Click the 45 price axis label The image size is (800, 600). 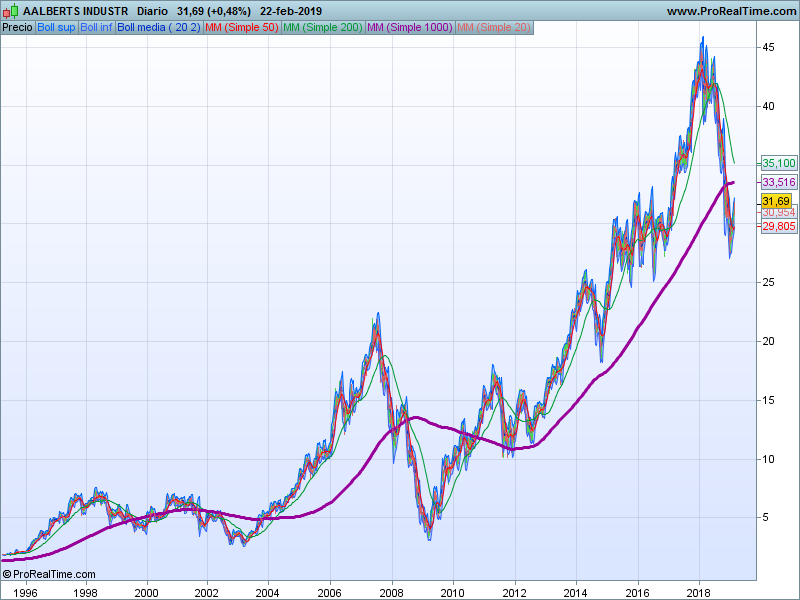point(768,47)
